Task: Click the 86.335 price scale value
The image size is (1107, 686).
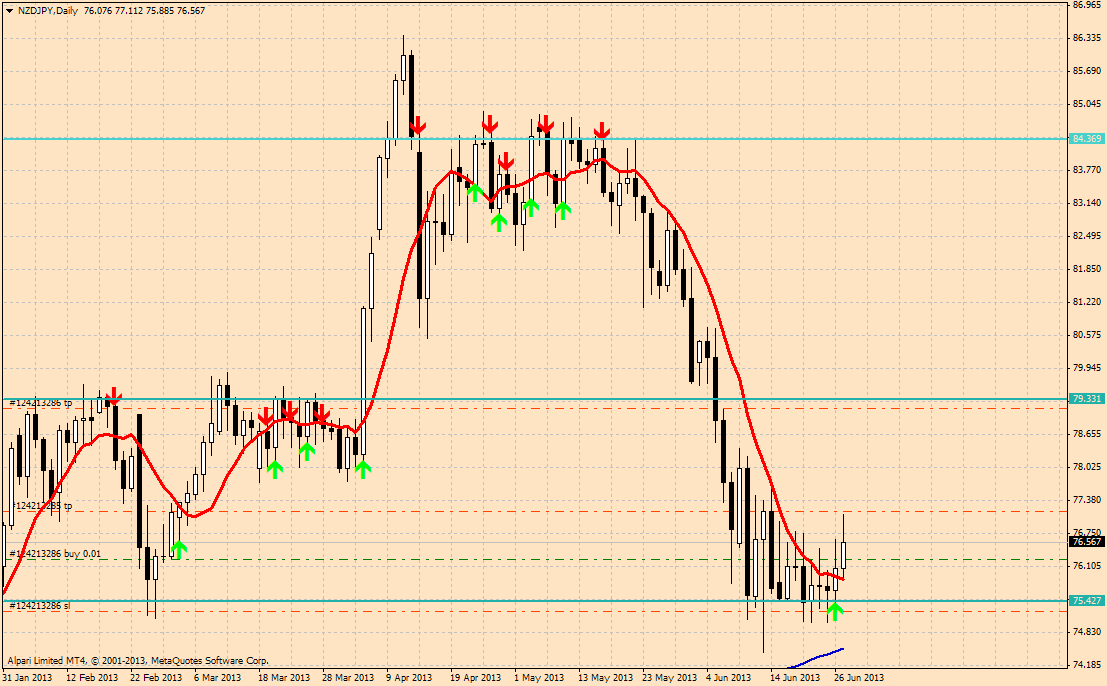Action: click(1087, 37)
